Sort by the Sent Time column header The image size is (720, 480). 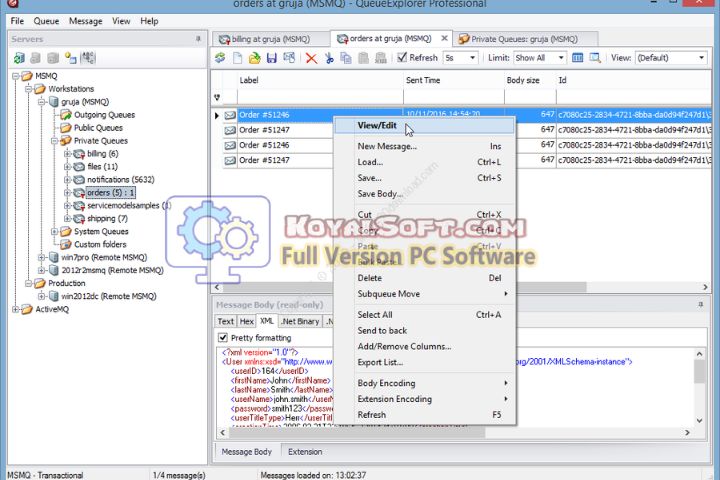(454, 80)
